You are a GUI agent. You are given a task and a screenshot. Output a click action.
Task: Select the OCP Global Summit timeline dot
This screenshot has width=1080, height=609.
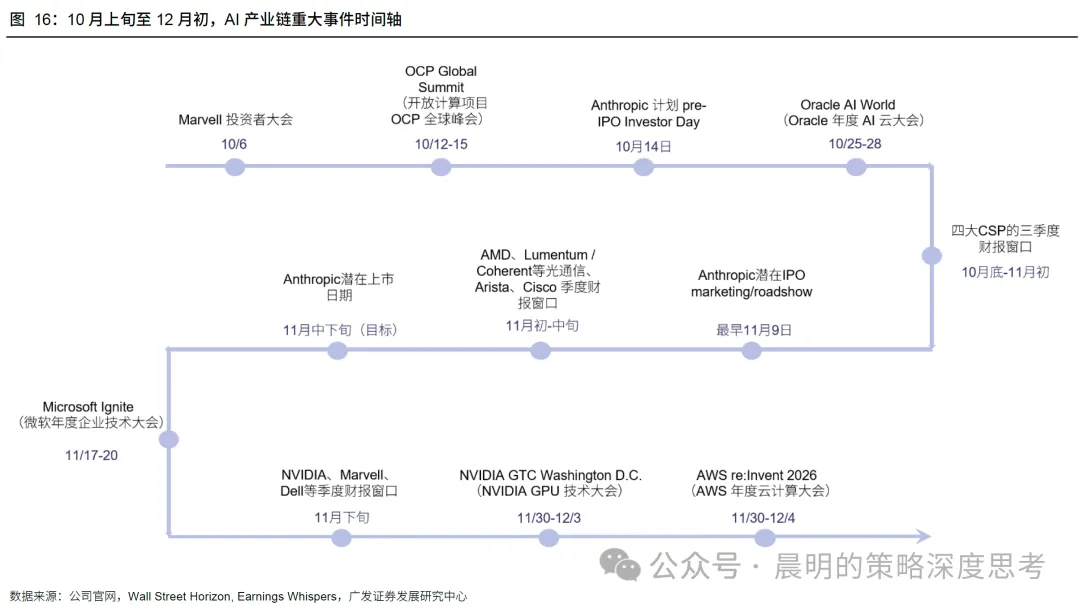[441, 167]
